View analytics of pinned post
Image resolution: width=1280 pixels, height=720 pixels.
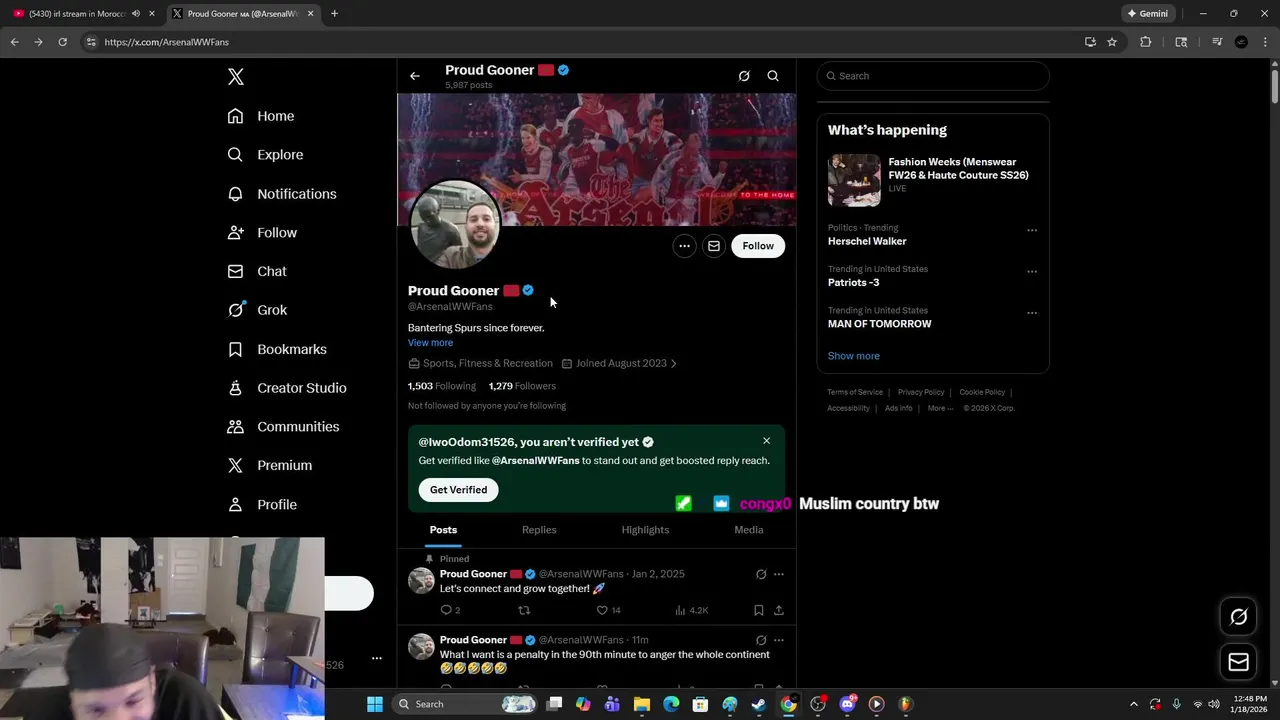[692, 610]
